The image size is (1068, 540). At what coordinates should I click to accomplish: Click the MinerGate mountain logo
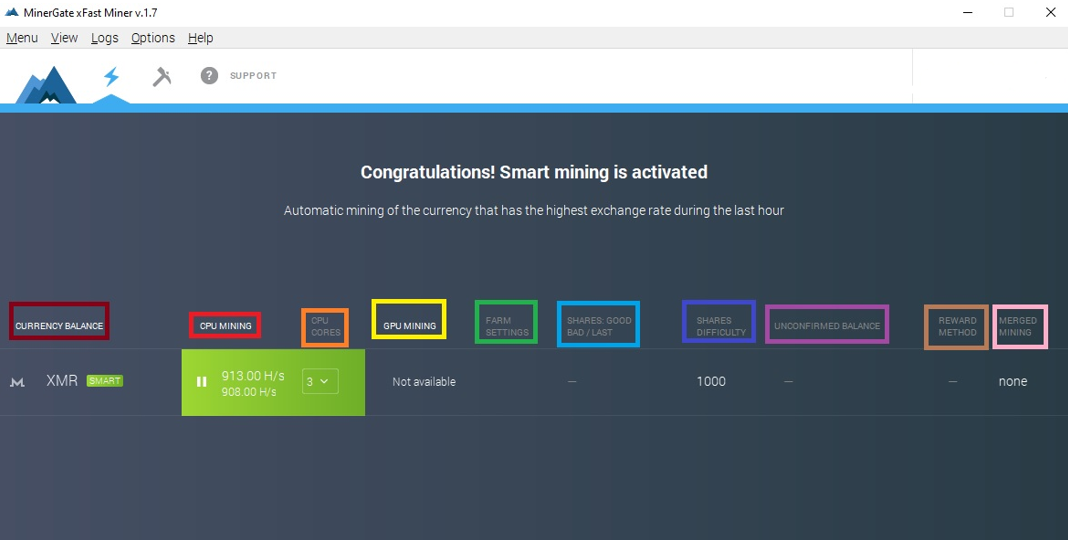tap(46, 84)
